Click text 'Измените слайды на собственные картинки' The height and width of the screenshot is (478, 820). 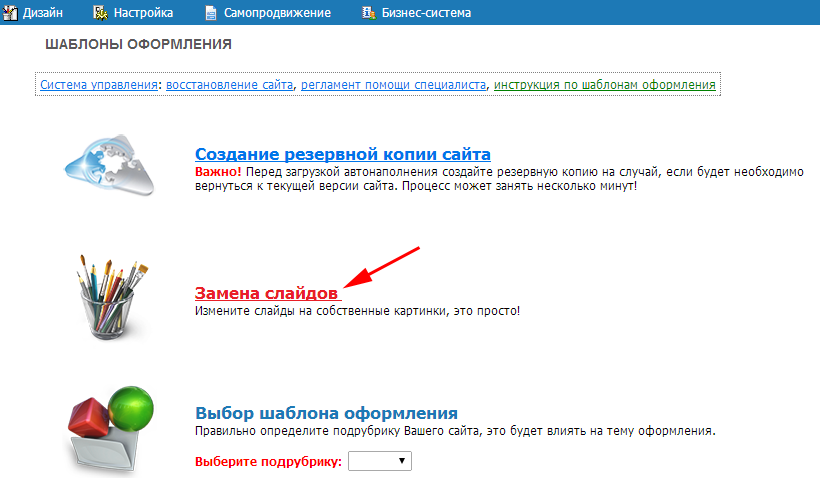coord(321,311)
